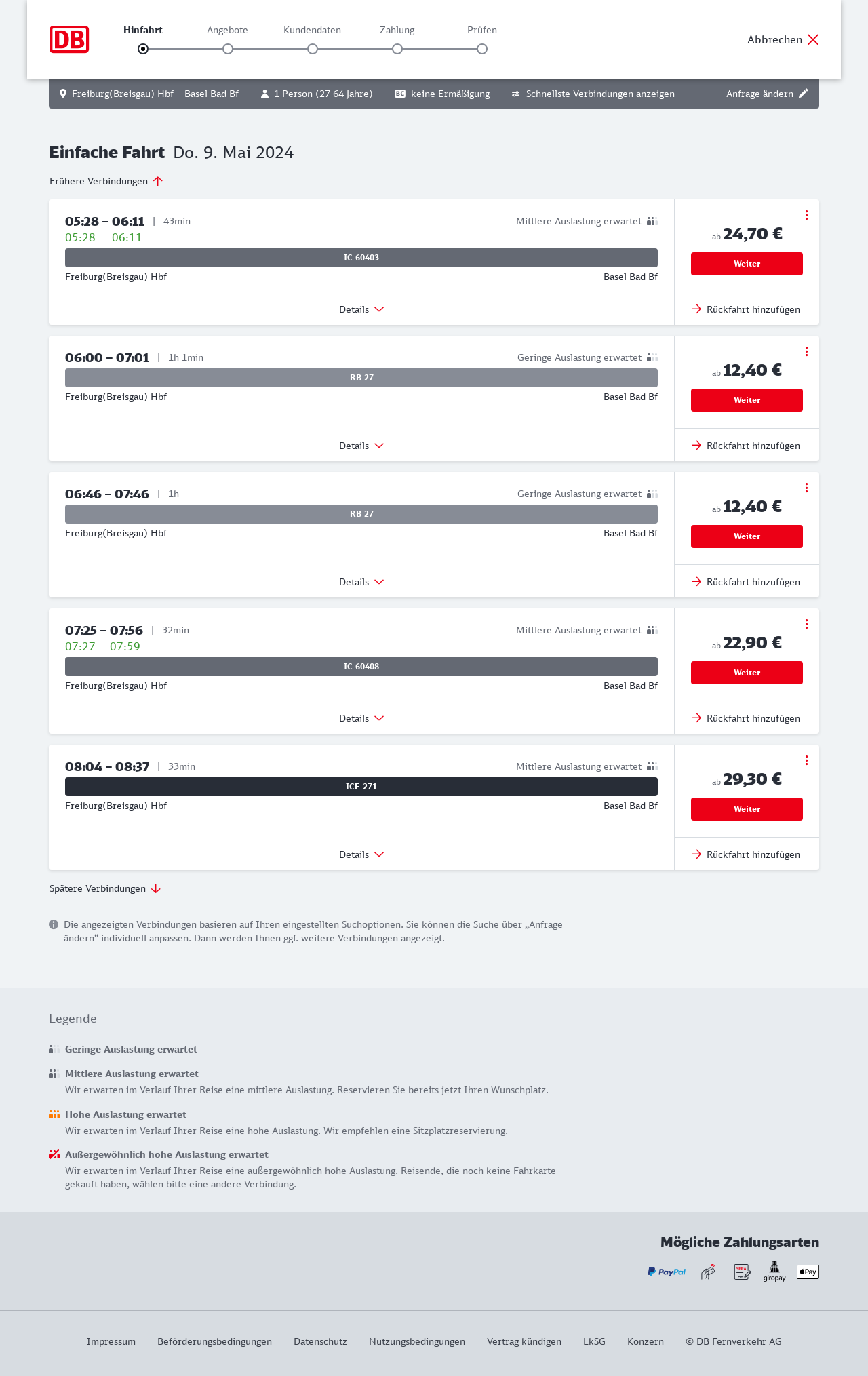This screenshot has width=868, height=1376.
Task: Click the giropay payment icon
Action: (774, 1272)
